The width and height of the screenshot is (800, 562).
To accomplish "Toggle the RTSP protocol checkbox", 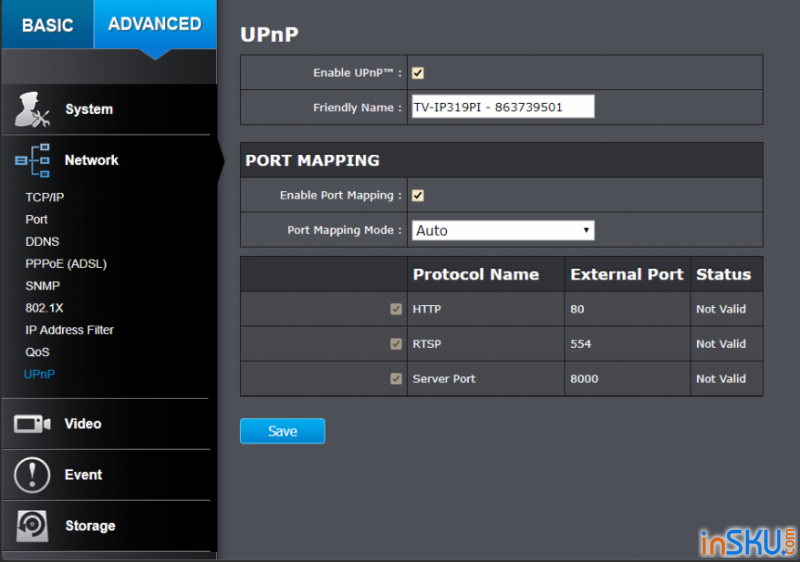I will pyautogui.click(x=396, y=344).
